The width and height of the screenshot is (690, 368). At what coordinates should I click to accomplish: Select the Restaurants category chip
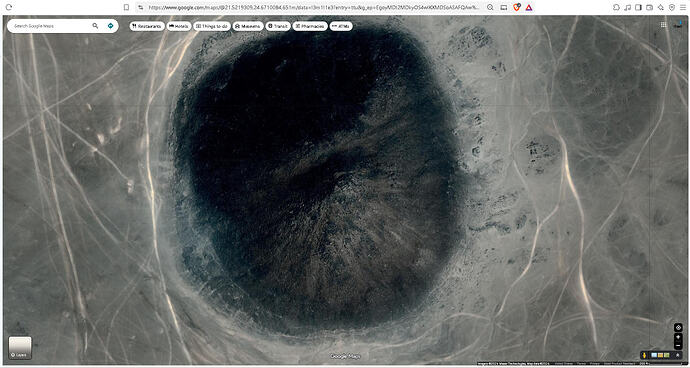tap(147, 26)
